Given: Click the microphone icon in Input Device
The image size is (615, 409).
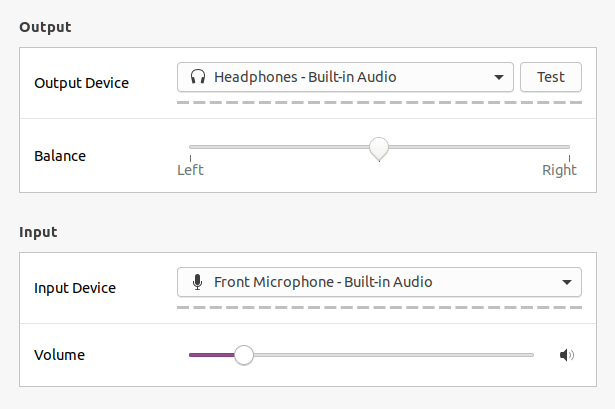Looking at the screenshot, I should tap(198, 282).
